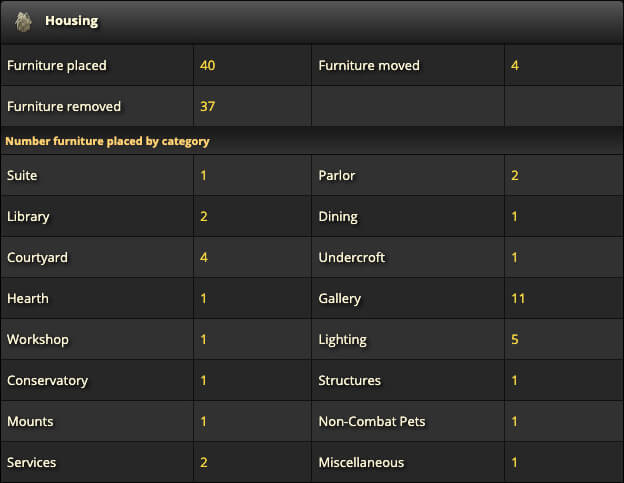The image size is (624, 483).
Task: Collapse the Housing header bar
Action: [x=312, y=21]
